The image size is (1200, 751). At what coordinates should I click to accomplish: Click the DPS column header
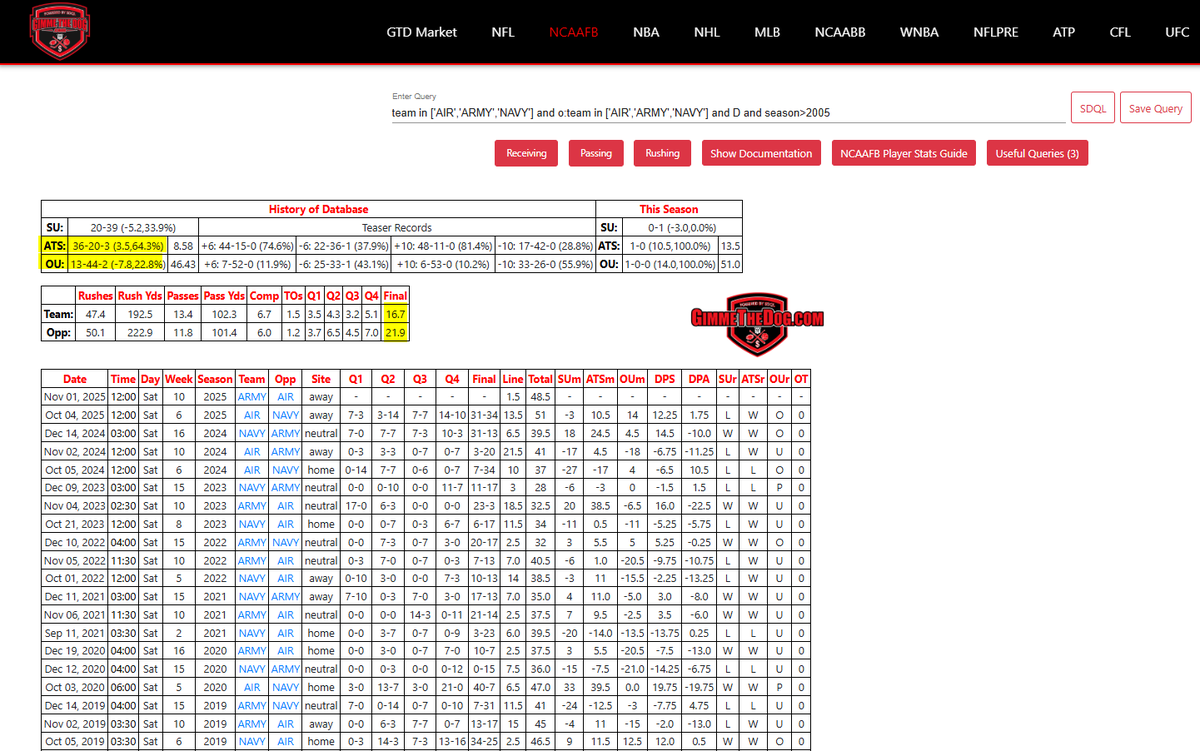click(x=664, y=379)
